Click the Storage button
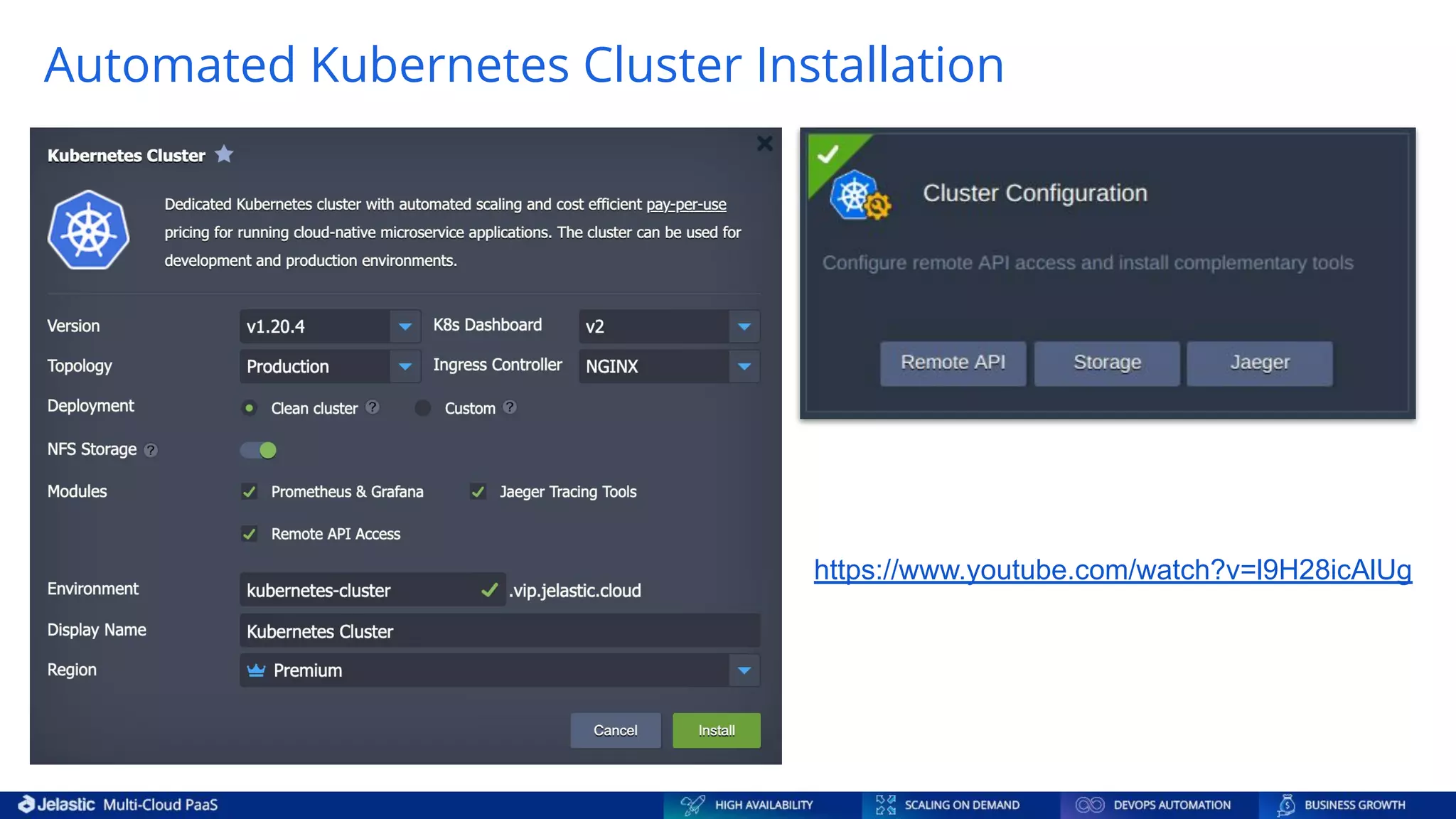The height and width of the screenshot is (819, 1456). coord(1107,363)
